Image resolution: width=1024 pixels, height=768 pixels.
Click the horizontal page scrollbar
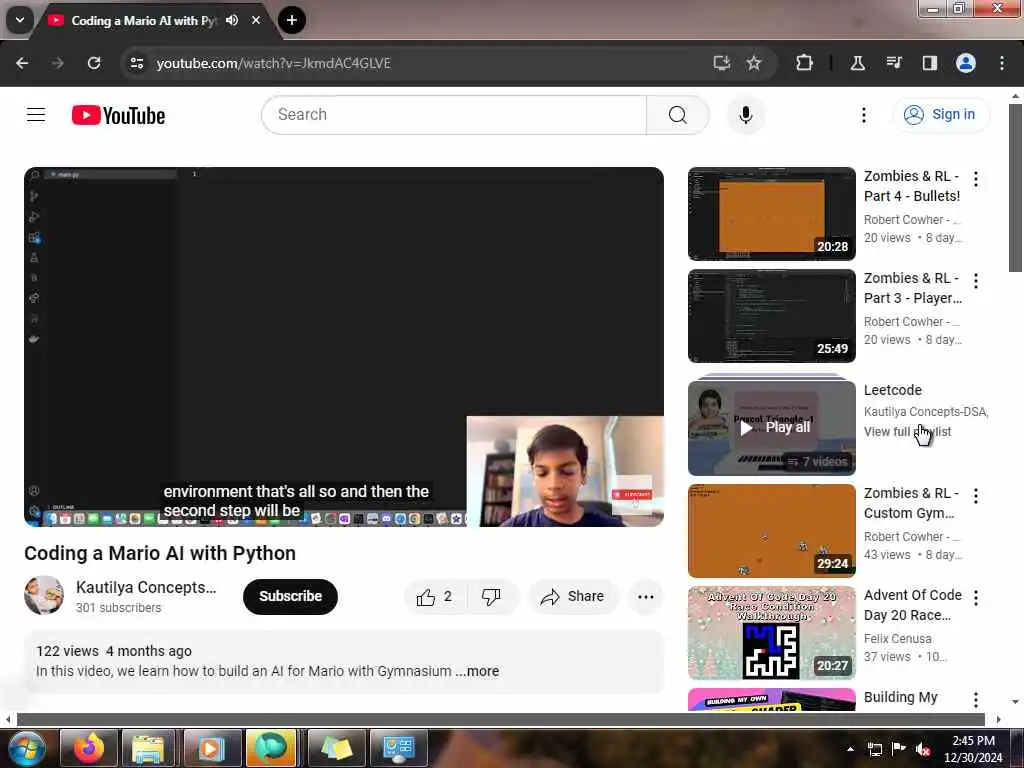pyautogui.click(x=500, y=719)
